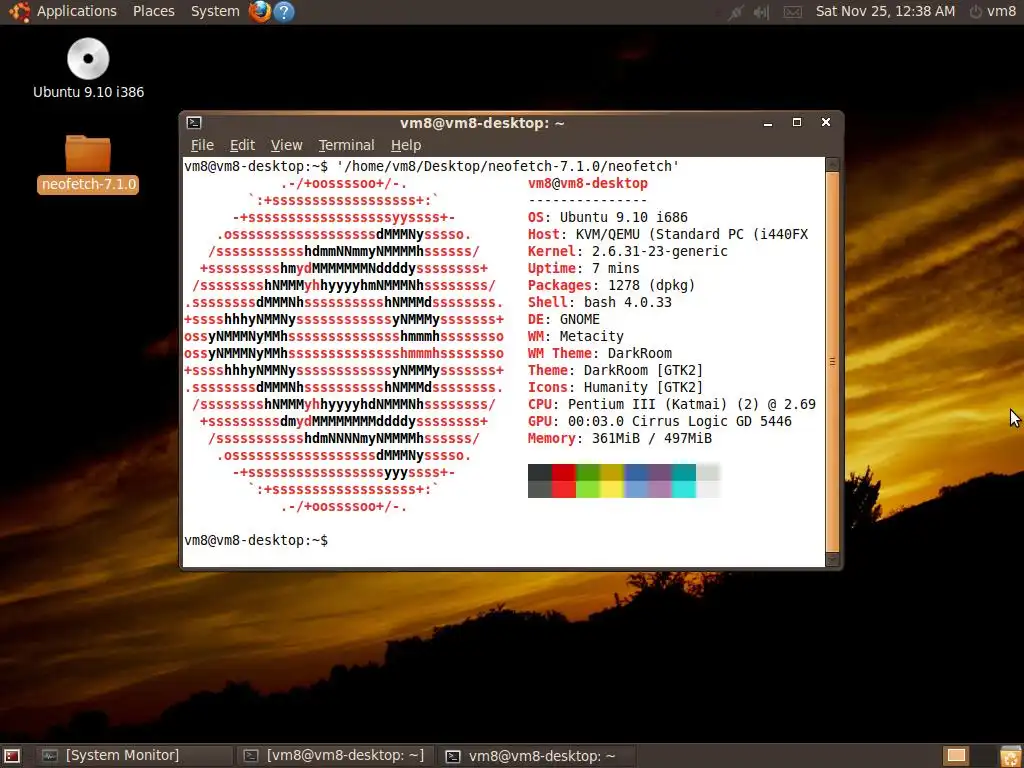Click the Ubuntu logo in the top panel

[x=20, y=11]
